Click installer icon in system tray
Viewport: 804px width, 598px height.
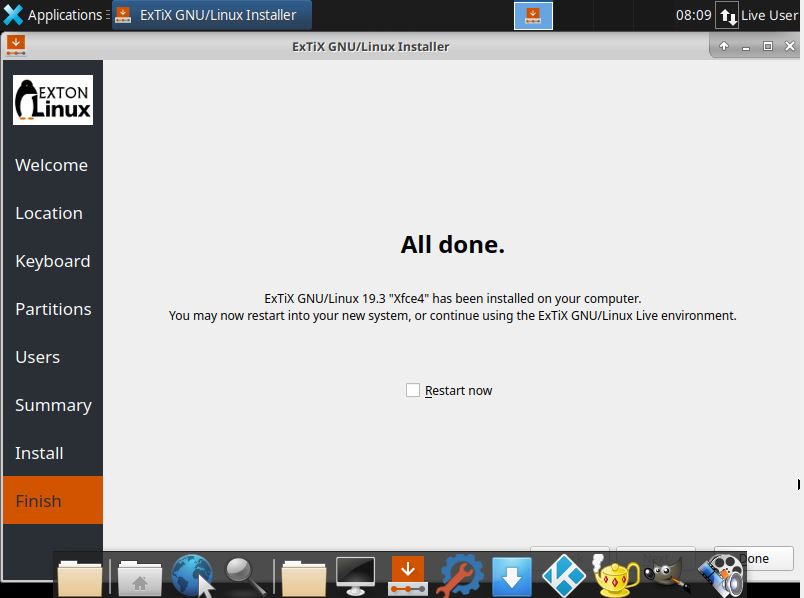[x=533, y=15]
